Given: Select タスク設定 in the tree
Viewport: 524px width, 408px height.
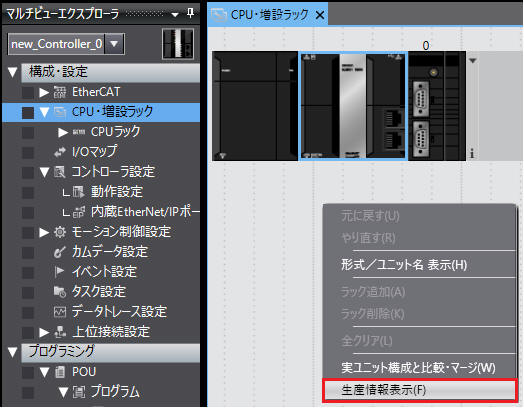Looking at the screenshot, I should pyautogui.click(x=99, y=292).
